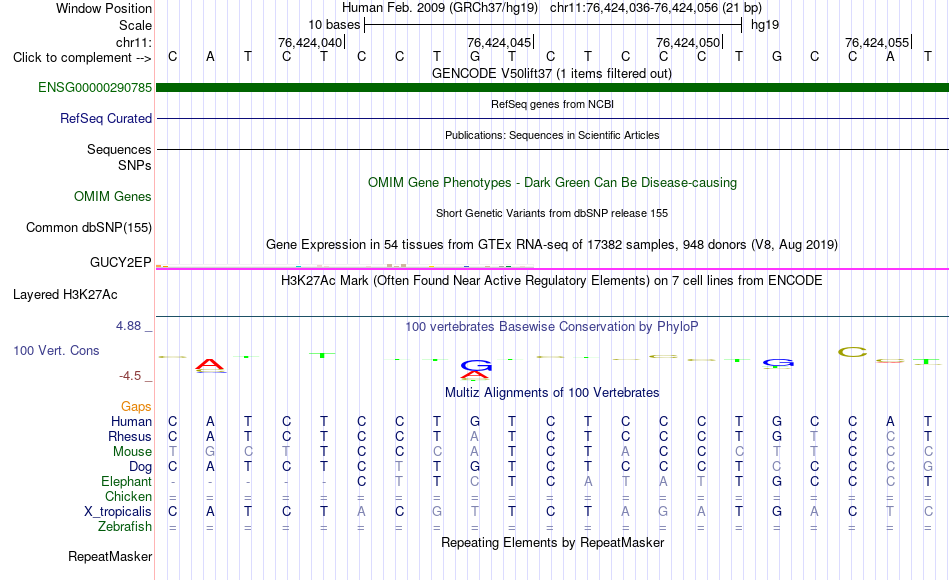Click the Scale label on the left

135,25
